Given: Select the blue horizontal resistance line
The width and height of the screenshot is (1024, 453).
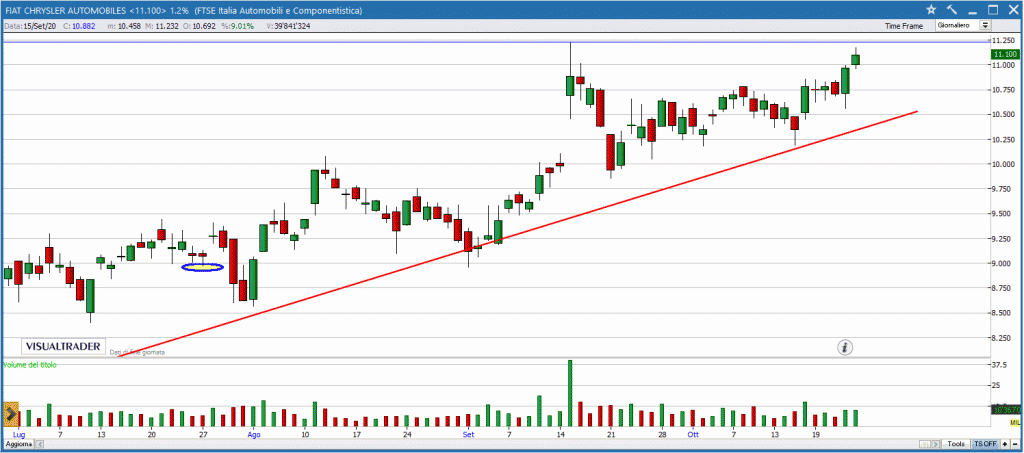Looking at the screenshot, I should (x=496, y=42).
